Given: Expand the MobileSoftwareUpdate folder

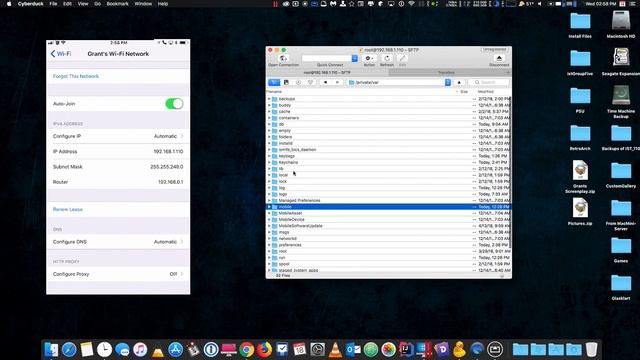Looking at the screenshot, I should (269, 226).
